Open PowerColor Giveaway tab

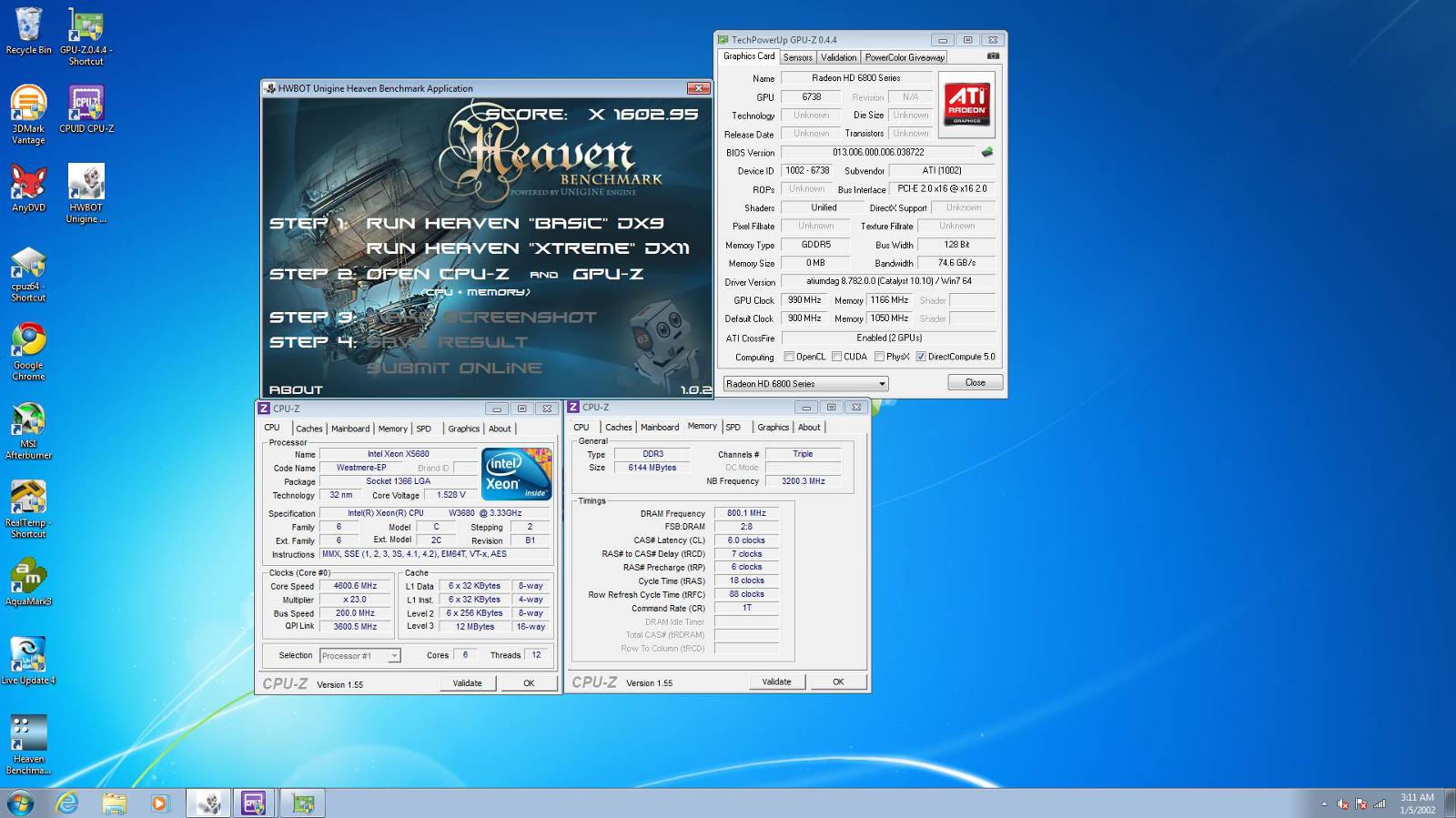(x=905, y=57)
